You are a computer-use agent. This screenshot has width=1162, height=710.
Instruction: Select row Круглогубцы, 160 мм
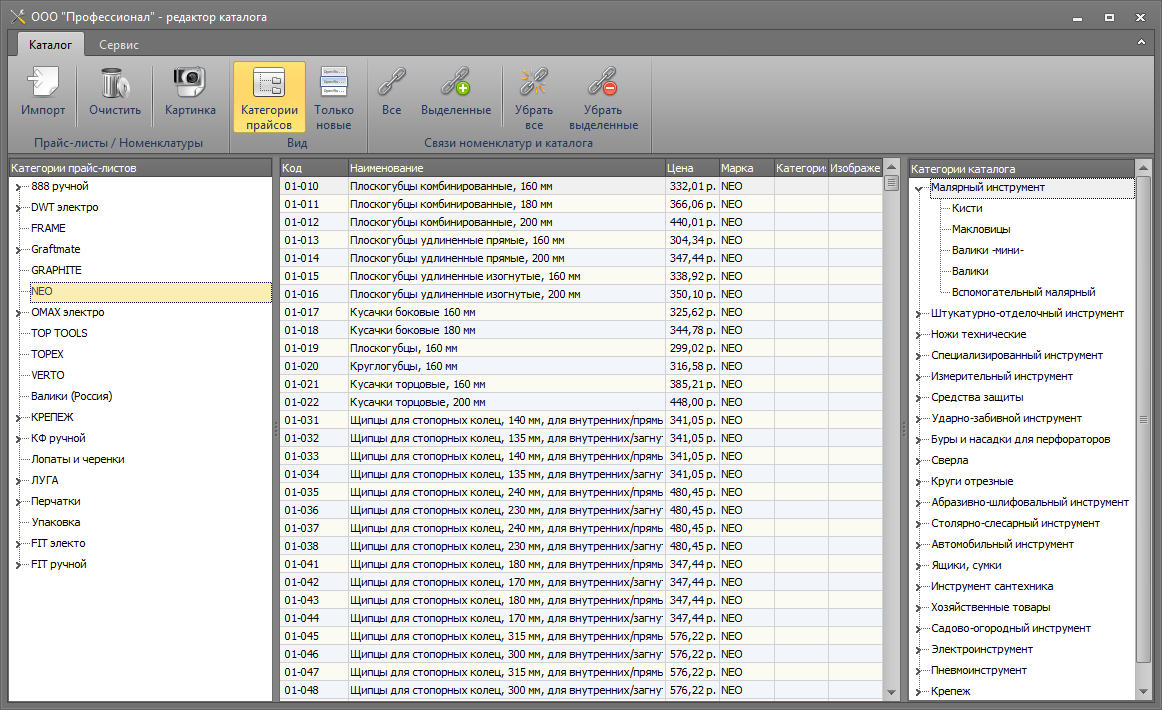(x=581, y=366)
